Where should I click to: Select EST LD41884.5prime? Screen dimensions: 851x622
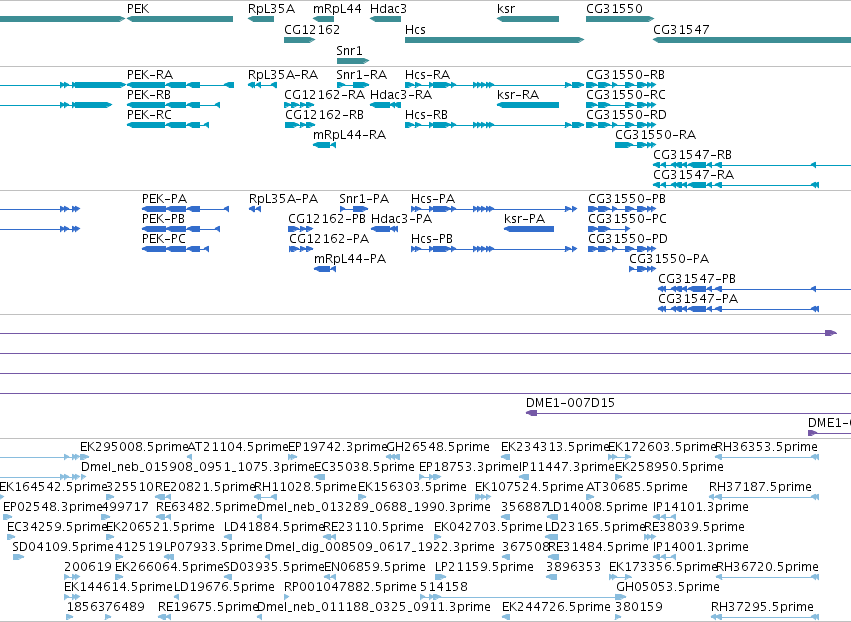(228, 537)
